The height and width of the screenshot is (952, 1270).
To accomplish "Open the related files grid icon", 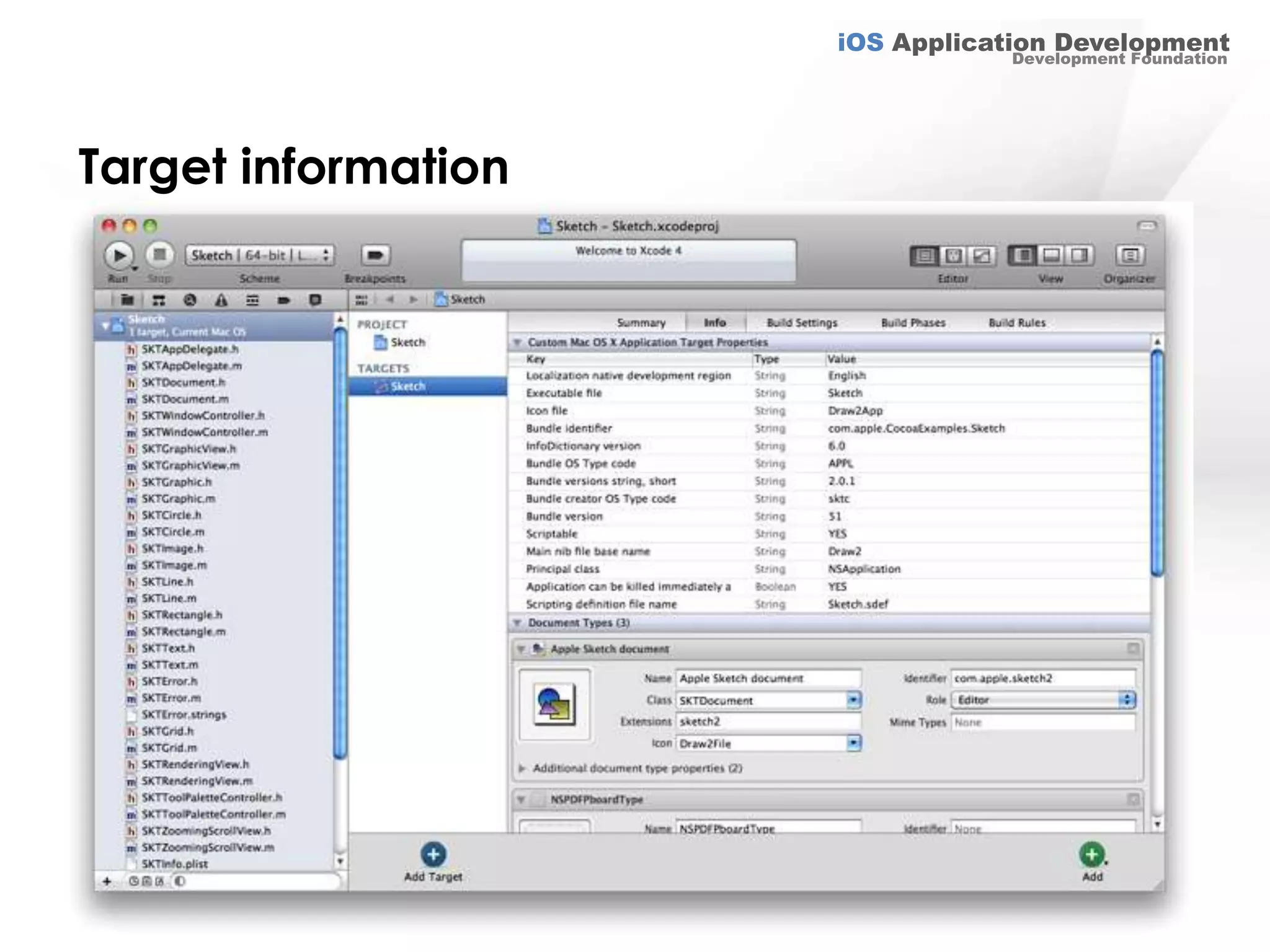I will pyautogui.click(x=362, y=300).
